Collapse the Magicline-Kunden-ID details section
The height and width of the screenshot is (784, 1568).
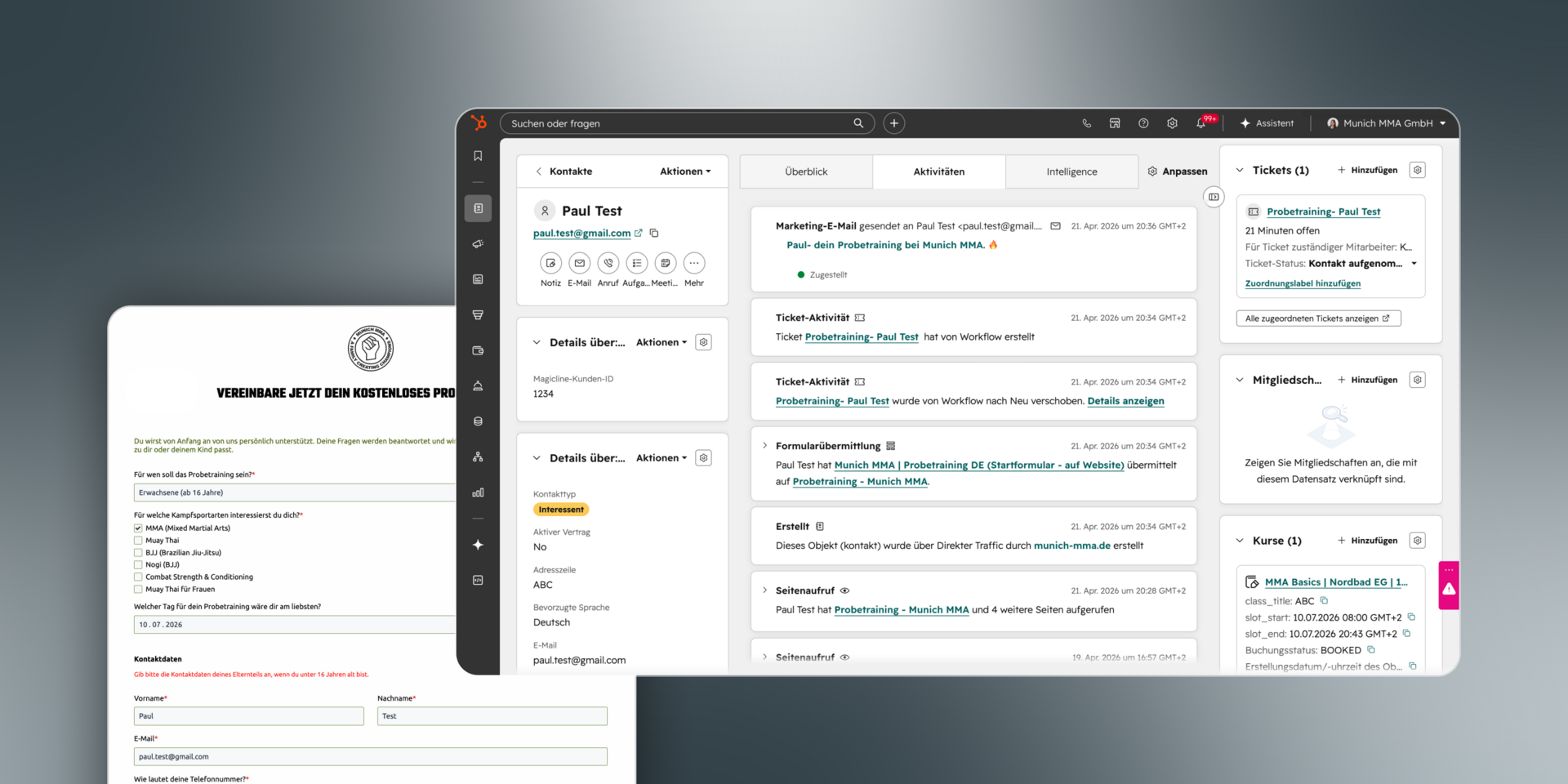point(537,342)
